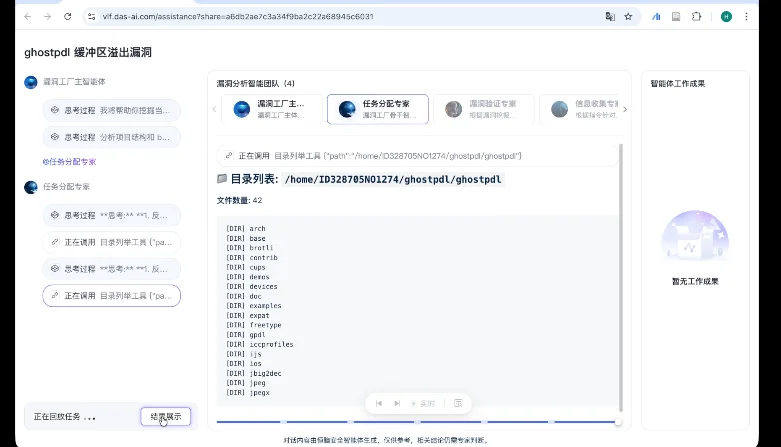Jump to next step in playback

397,403
